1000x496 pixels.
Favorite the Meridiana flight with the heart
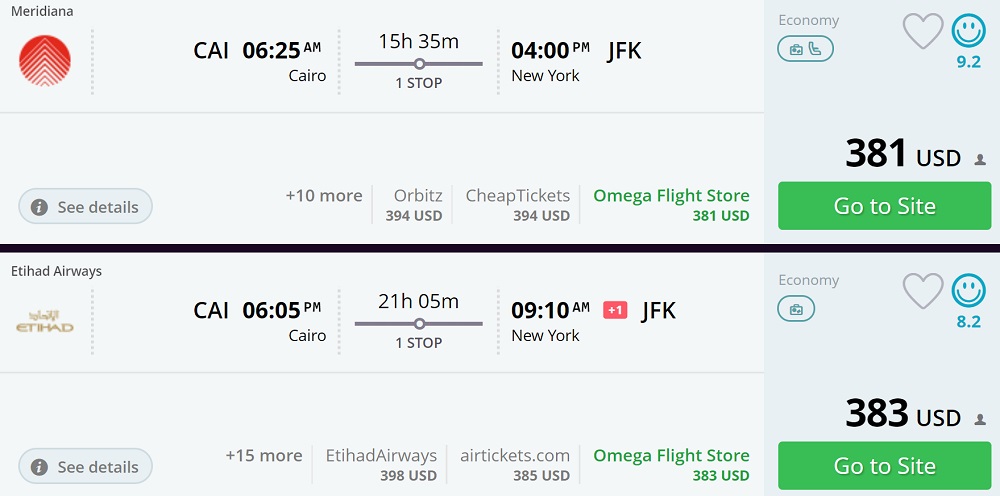923,32
